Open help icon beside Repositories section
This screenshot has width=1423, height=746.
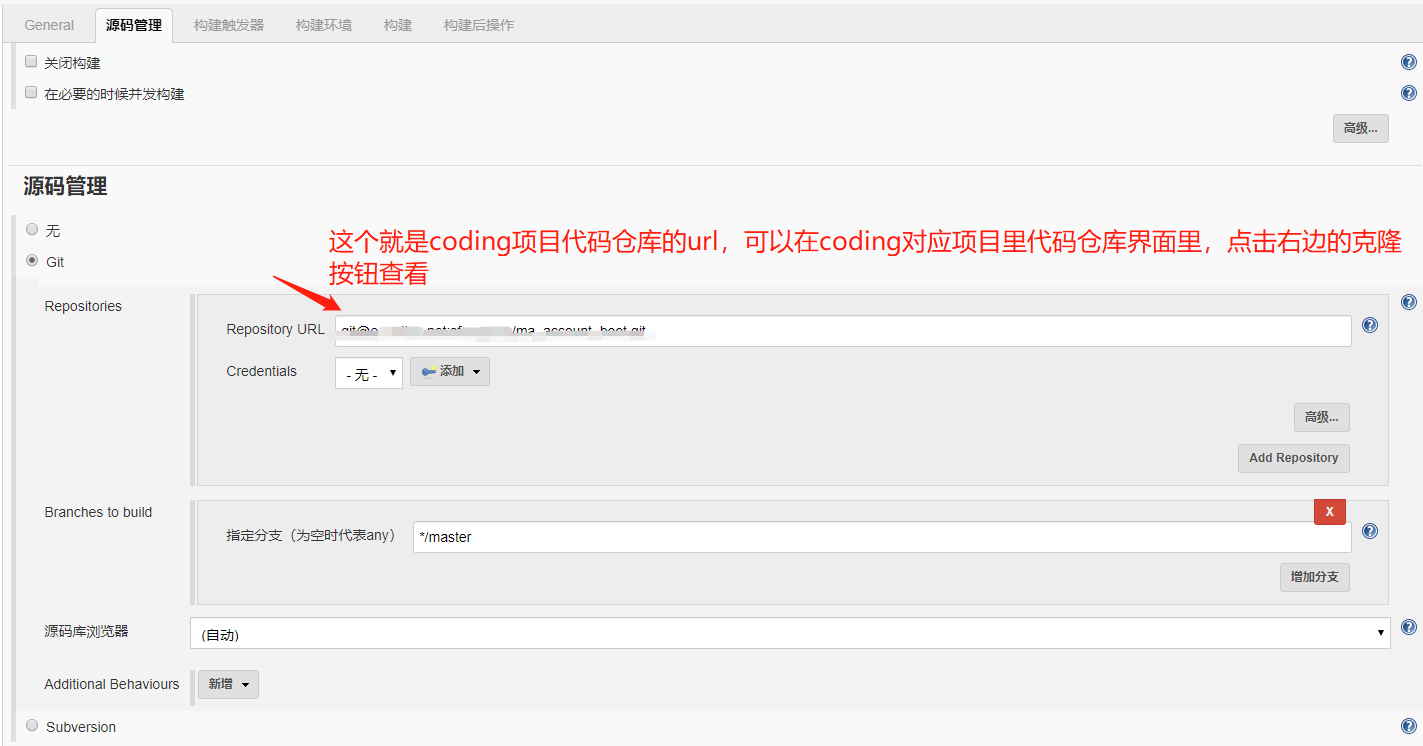click(1408, 301)
